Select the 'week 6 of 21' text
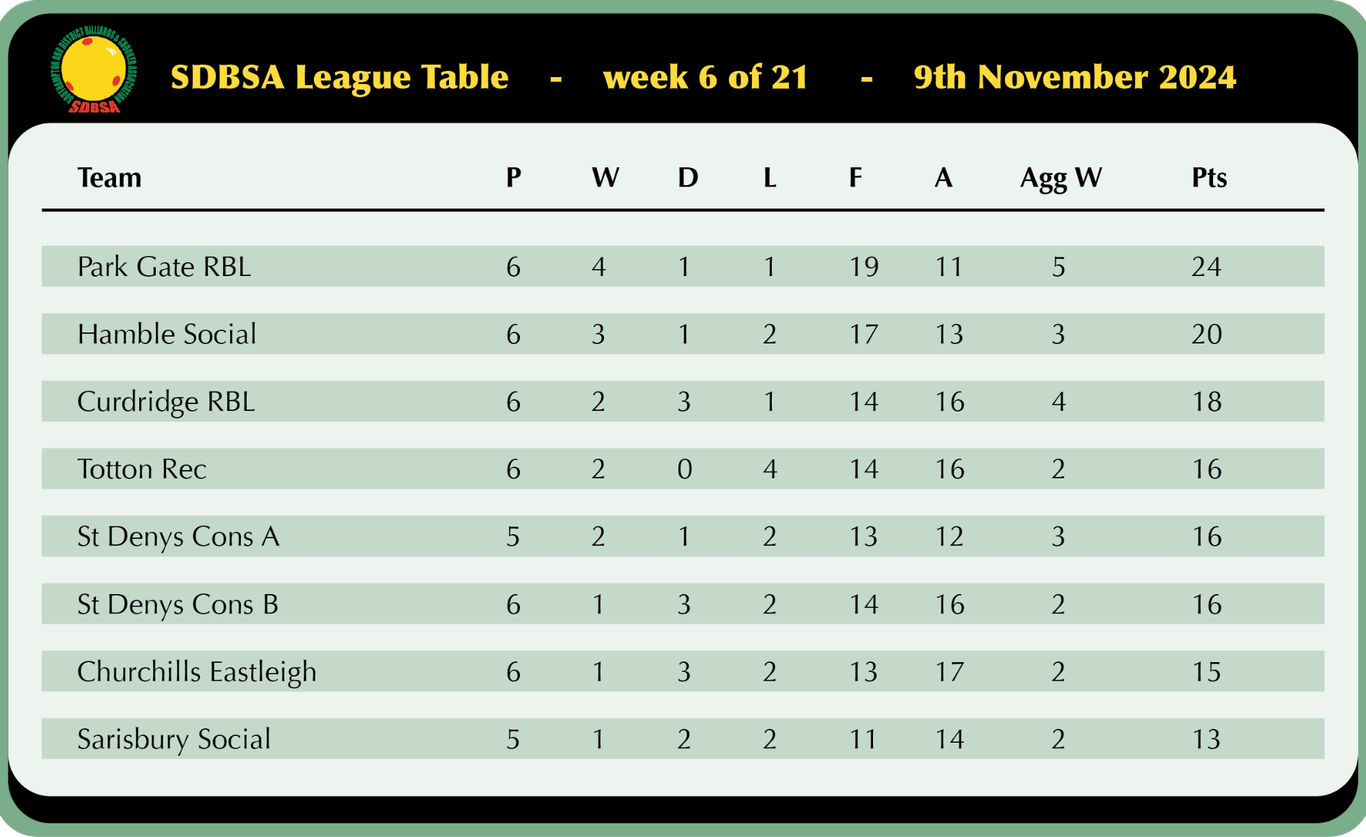Screen dimensions: 1366x837 click(705, 77)
